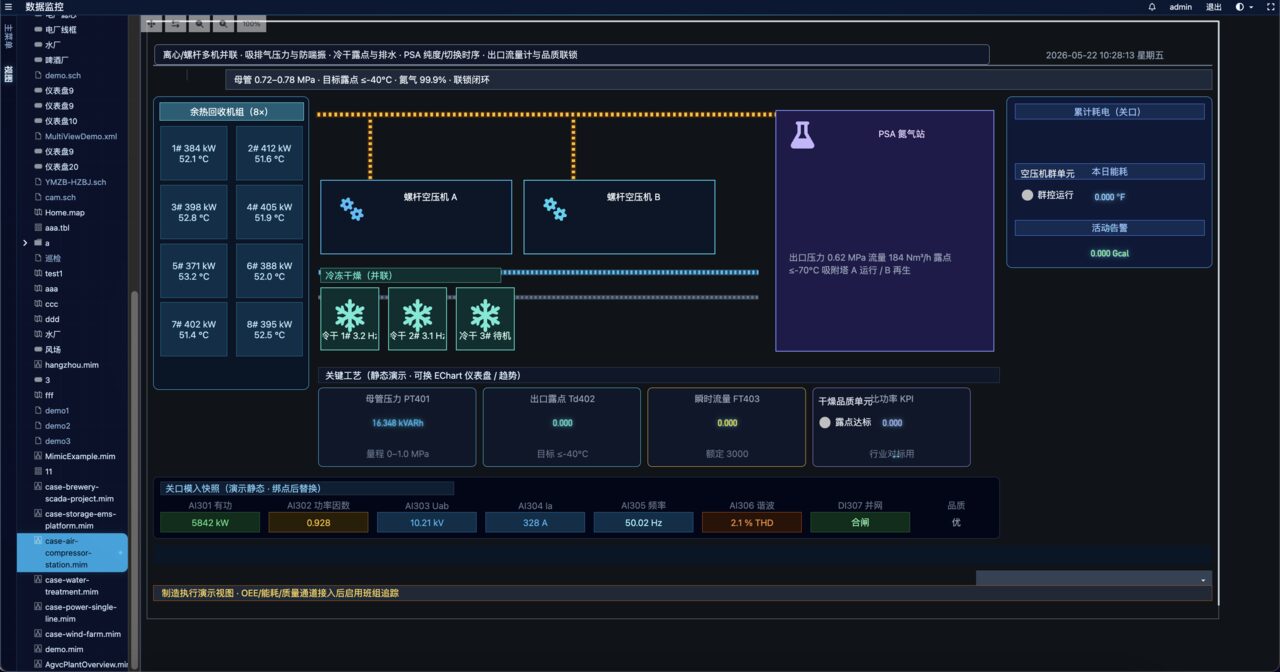Open the theme contrast dropdown
Viewport: 1280px width, 672px height.
coord(1245,6)
